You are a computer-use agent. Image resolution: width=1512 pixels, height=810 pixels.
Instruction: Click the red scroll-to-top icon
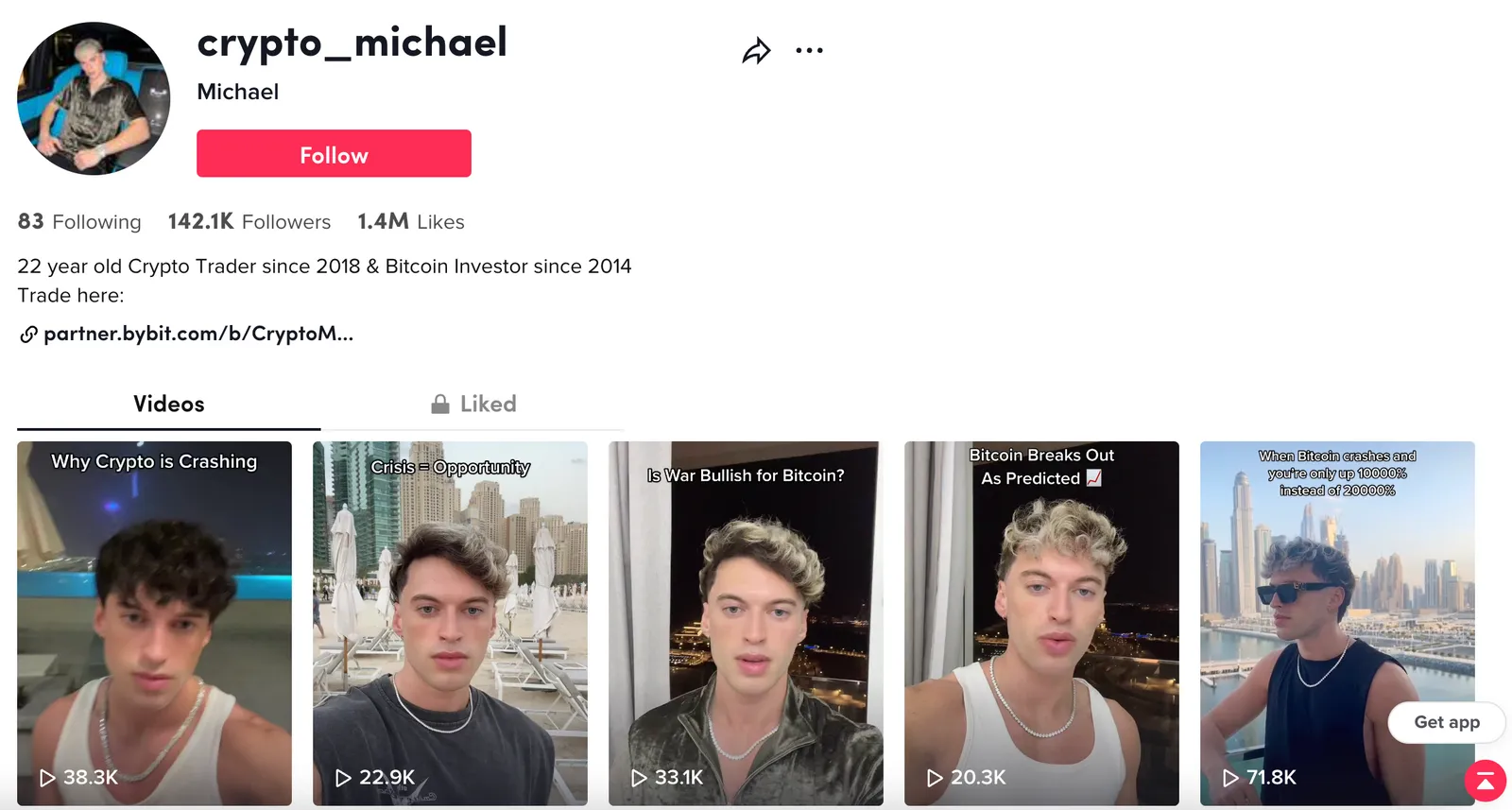point(1486,781)
